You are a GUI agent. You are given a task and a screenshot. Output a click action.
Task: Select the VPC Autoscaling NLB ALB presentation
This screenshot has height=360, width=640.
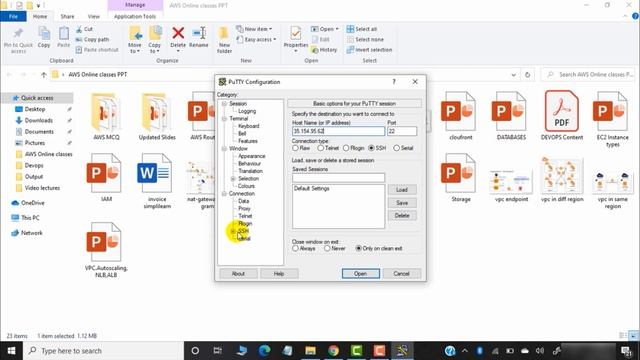pyautogui.click(x=106, y=250)
